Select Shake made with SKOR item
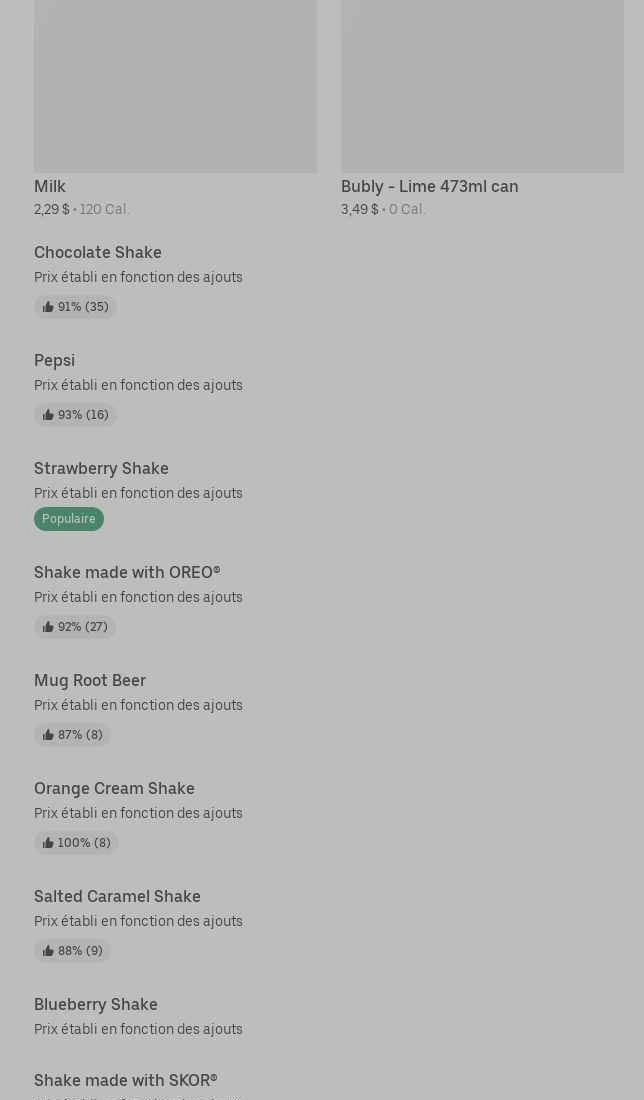 [126, 1080]
